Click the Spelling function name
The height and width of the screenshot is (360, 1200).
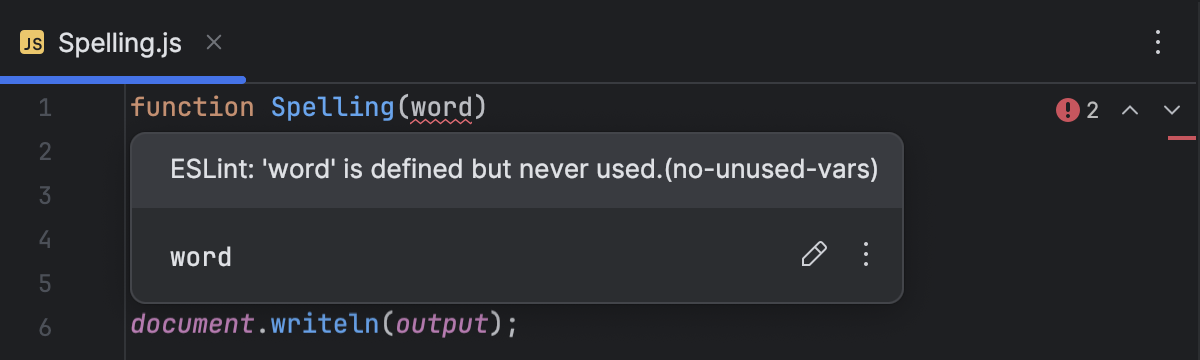tap(334, 107)
